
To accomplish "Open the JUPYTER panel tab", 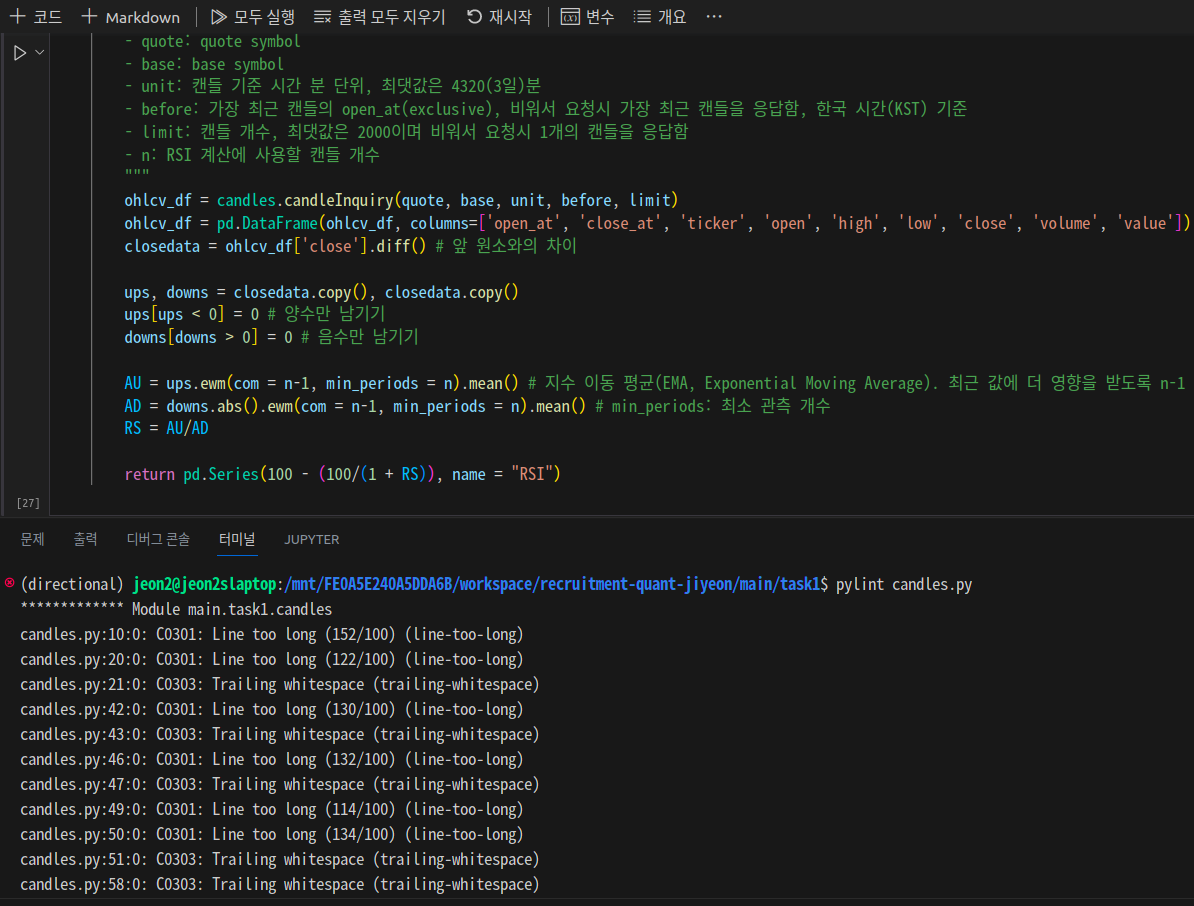I will (x=311, y=539).
